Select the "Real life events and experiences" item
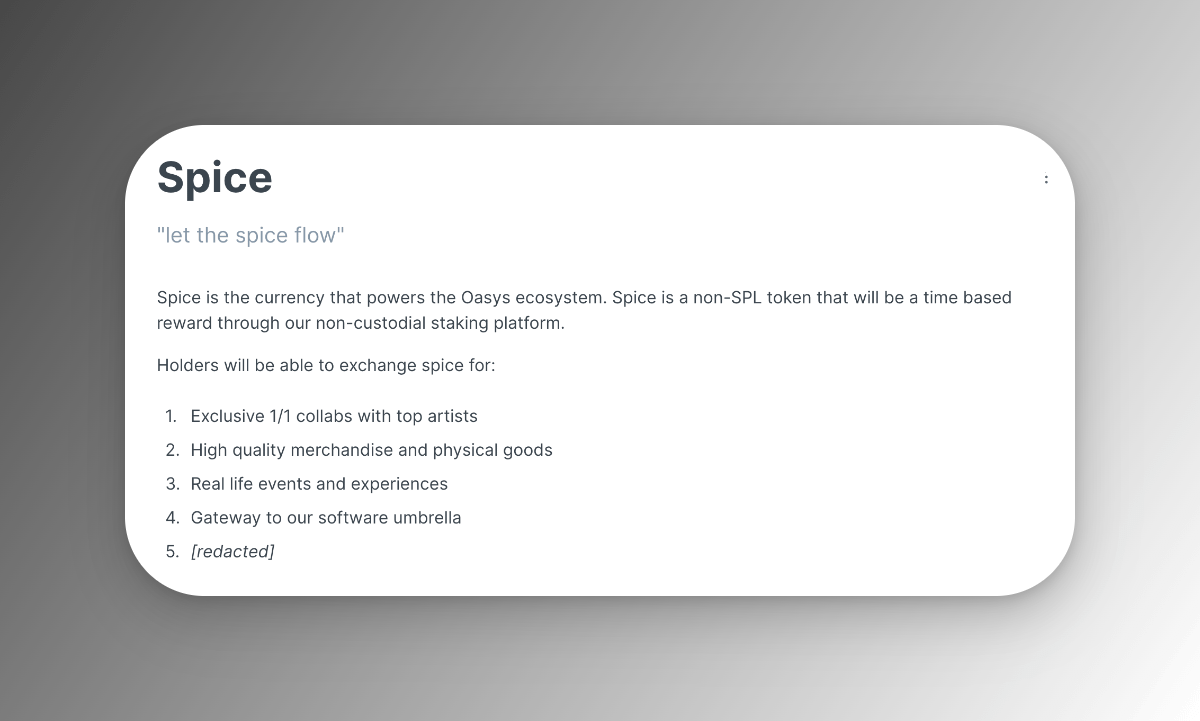Screen dimensions: 1200x721 point(319,484)
